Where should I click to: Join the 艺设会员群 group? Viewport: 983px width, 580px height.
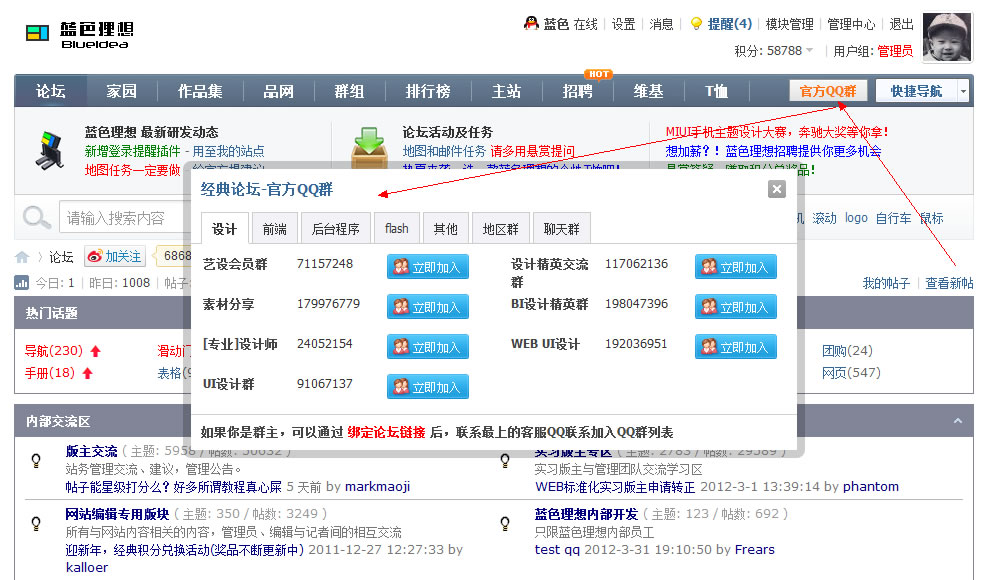point(428,266)
